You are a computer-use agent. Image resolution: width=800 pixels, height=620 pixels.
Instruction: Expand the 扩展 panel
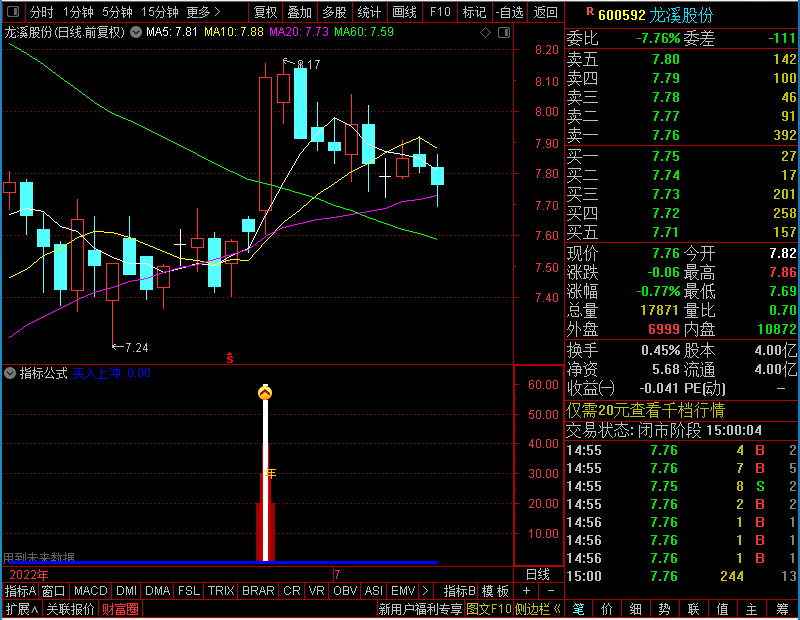point(22,609)
